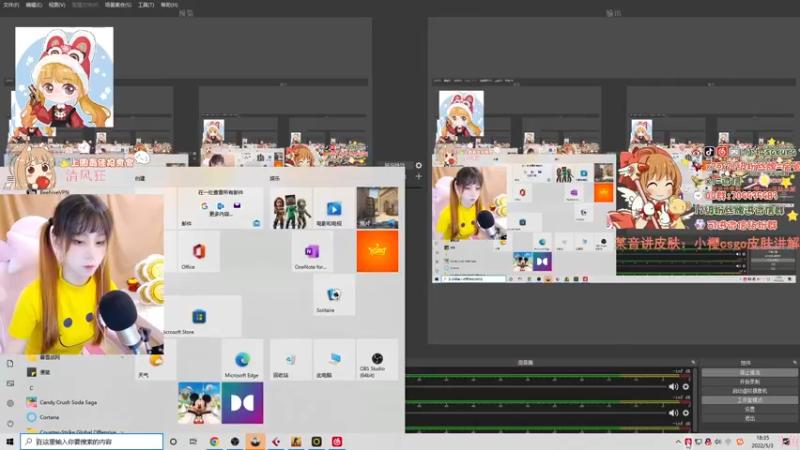Mute the first mixer audio channel
Screen dimensions: 800x450
coord(673,387)
